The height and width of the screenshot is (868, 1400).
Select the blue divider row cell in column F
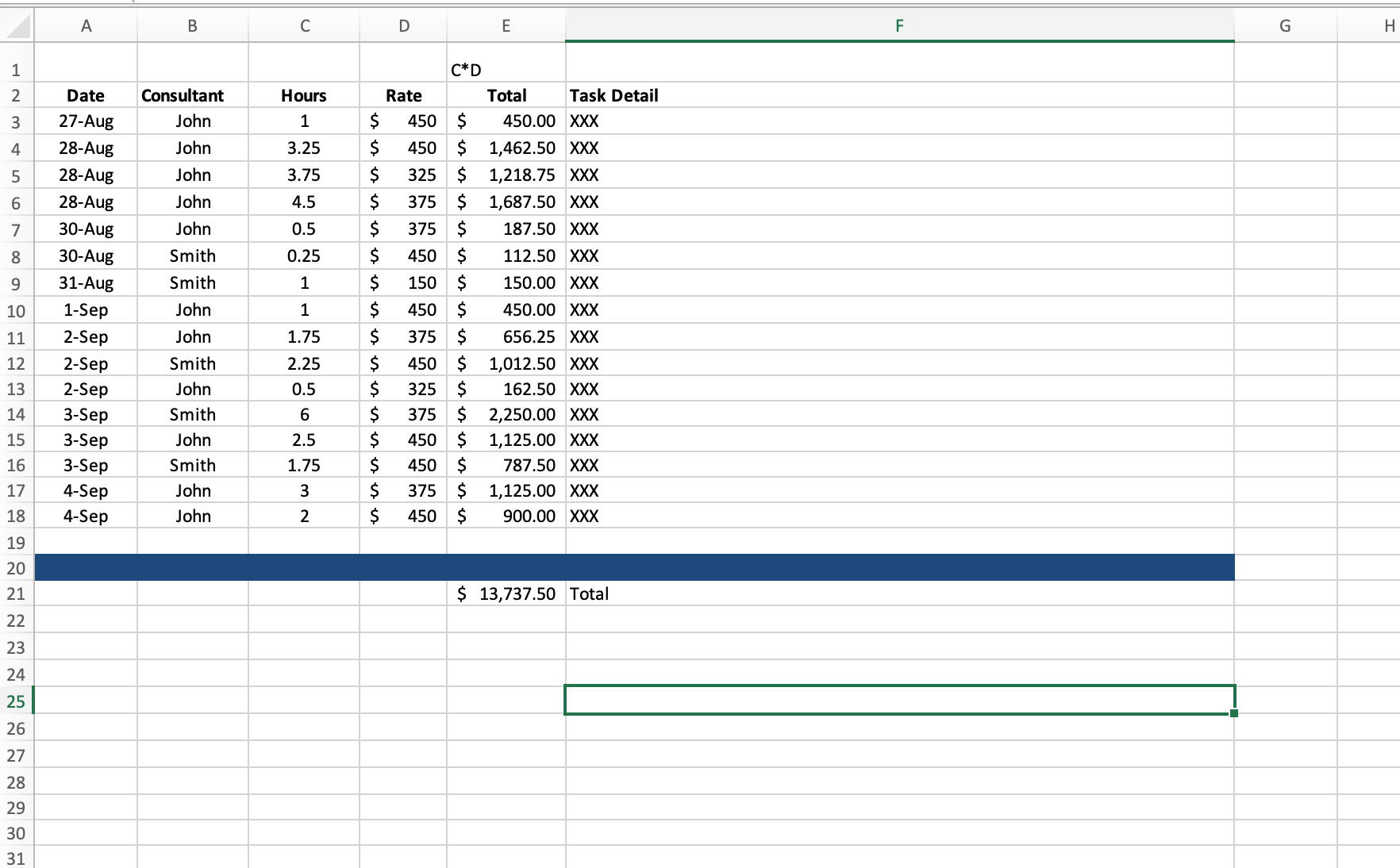[899, 568]
